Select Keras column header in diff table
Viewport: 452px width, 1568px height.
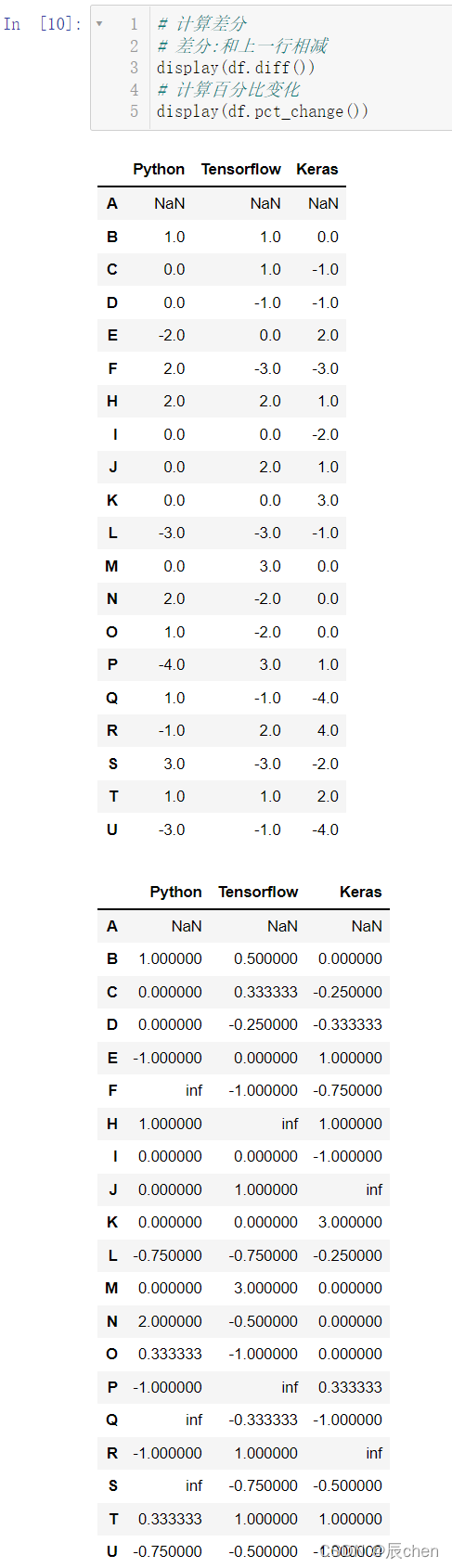point(317,169)
